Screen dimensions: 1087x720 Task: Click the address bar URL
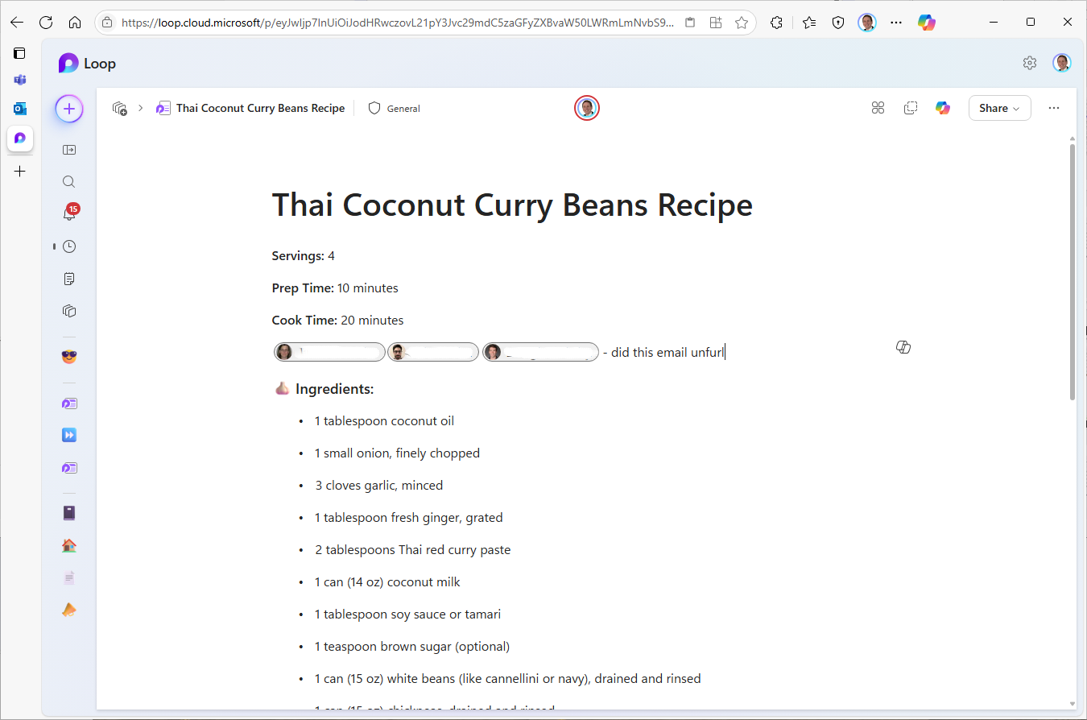[x=397, y=22]
